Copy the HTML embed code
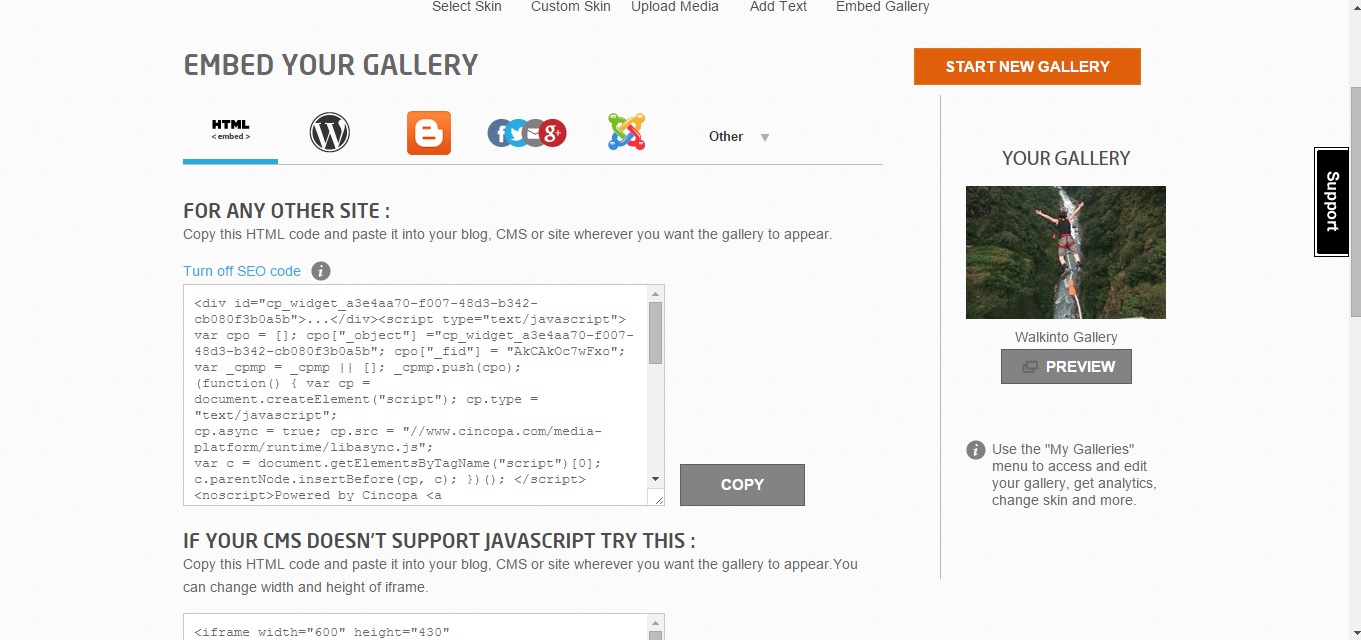Image resolution: width=1361 pixels, height=640 pixels. point(742,485)
